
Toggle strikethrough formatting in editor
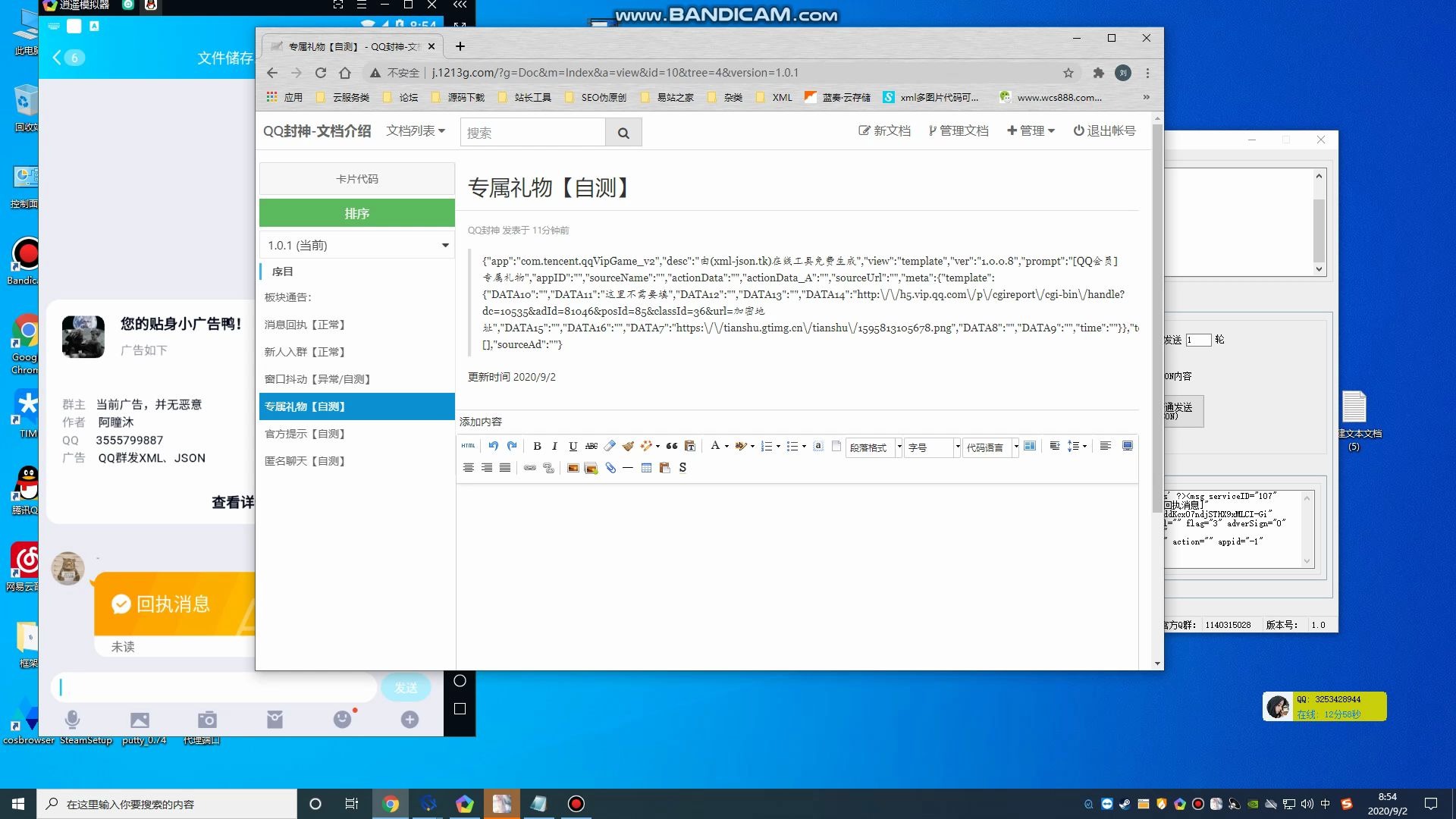[591, 446]
